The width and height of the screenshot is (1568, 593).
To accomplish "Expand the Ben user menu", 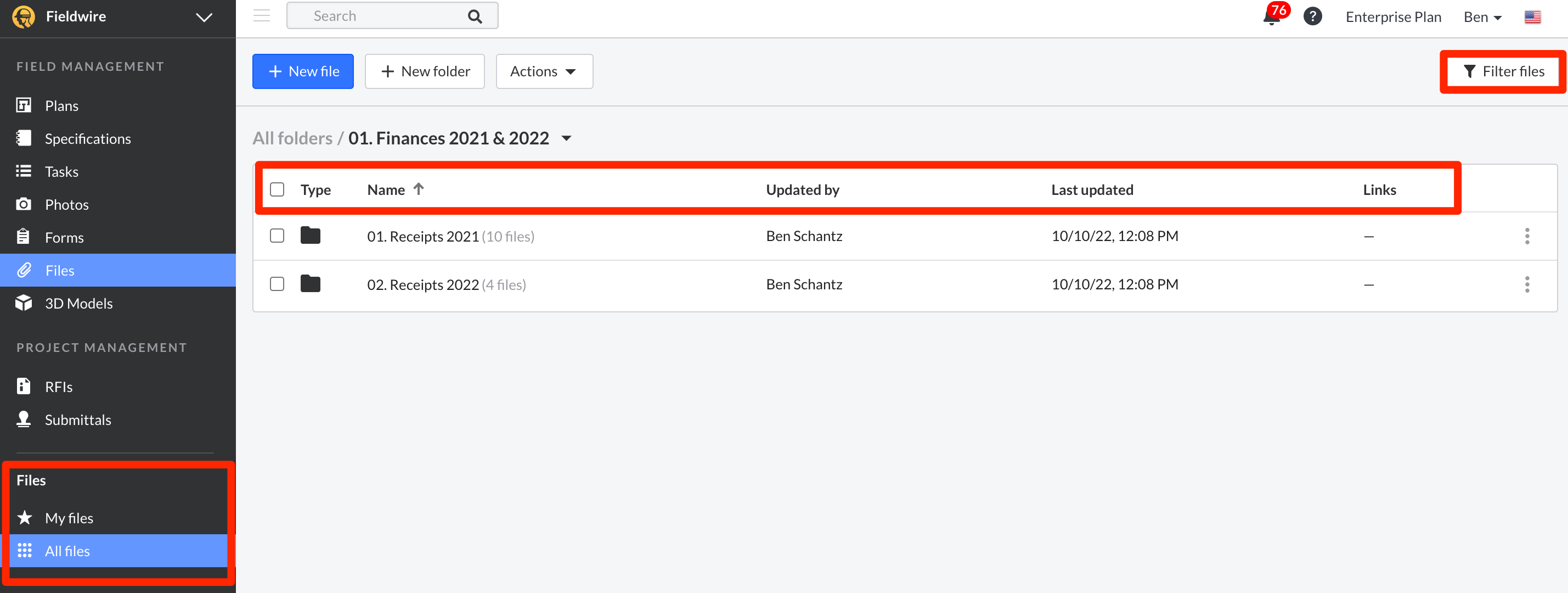I will [x=1482, y=17].
